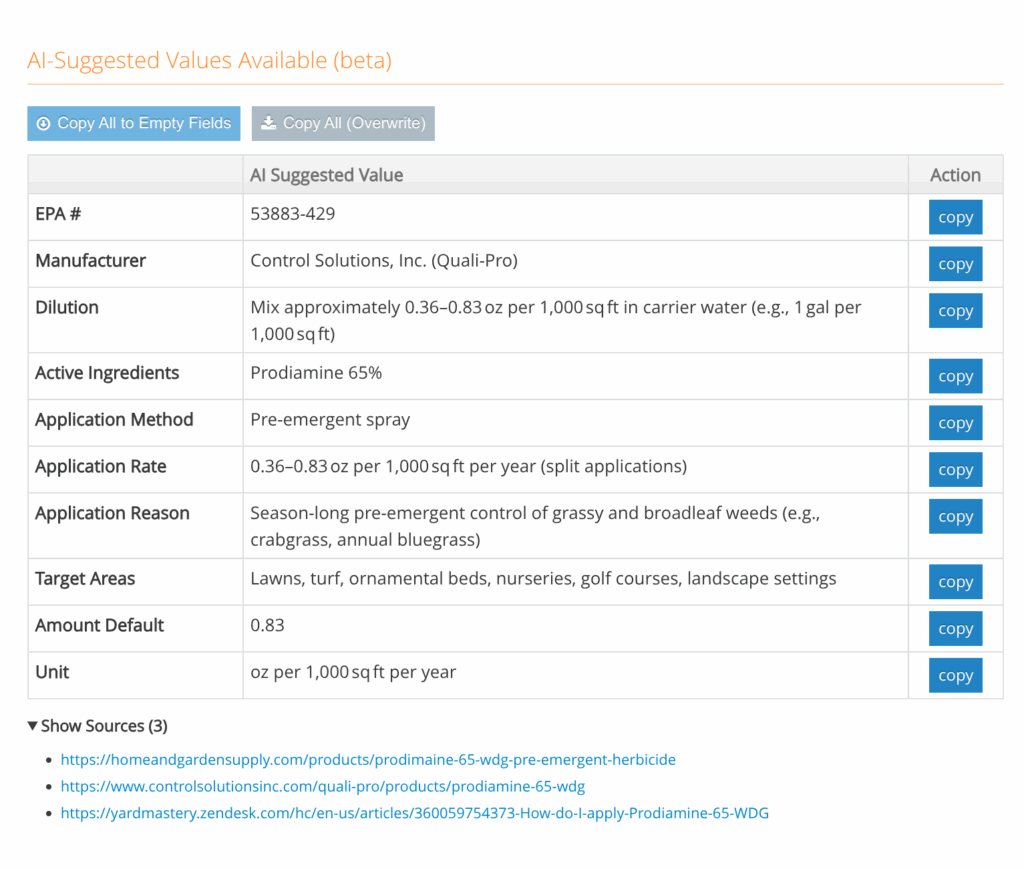Image resolution: width=1024 pixels, height=869 pixels.
Task: Copy the Target Areas value
Action: 955,582
